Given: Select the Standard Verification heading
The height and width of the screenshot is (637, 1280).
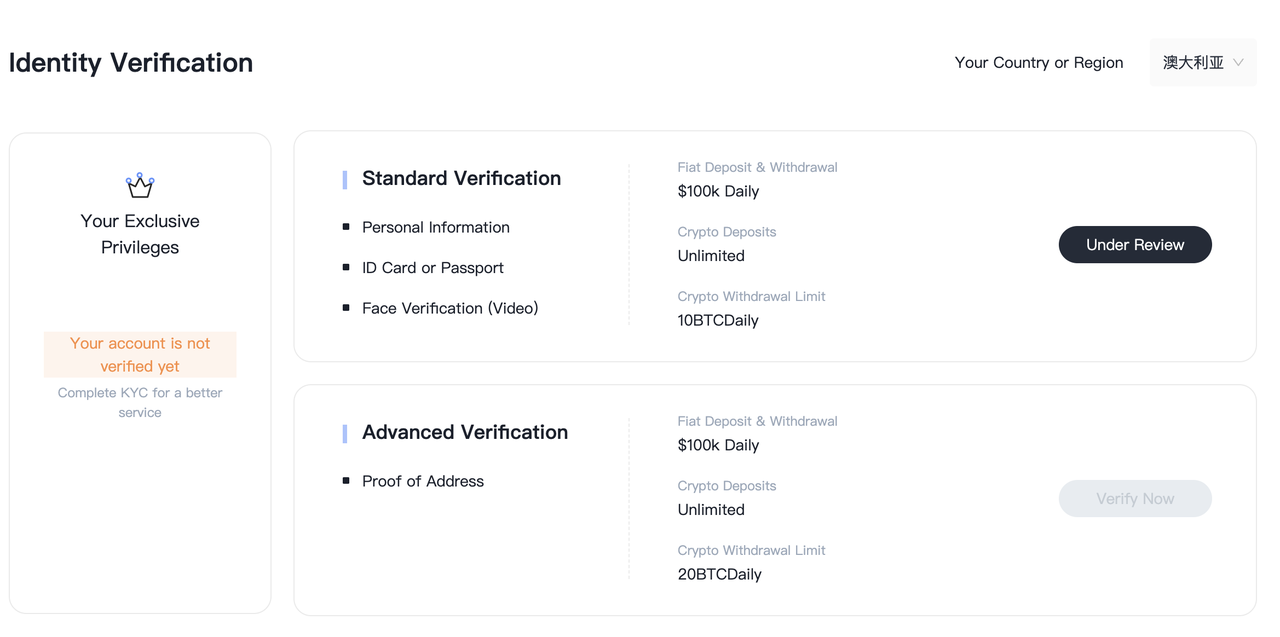Looking at the screenshot, I should click(x=461, y=178).
